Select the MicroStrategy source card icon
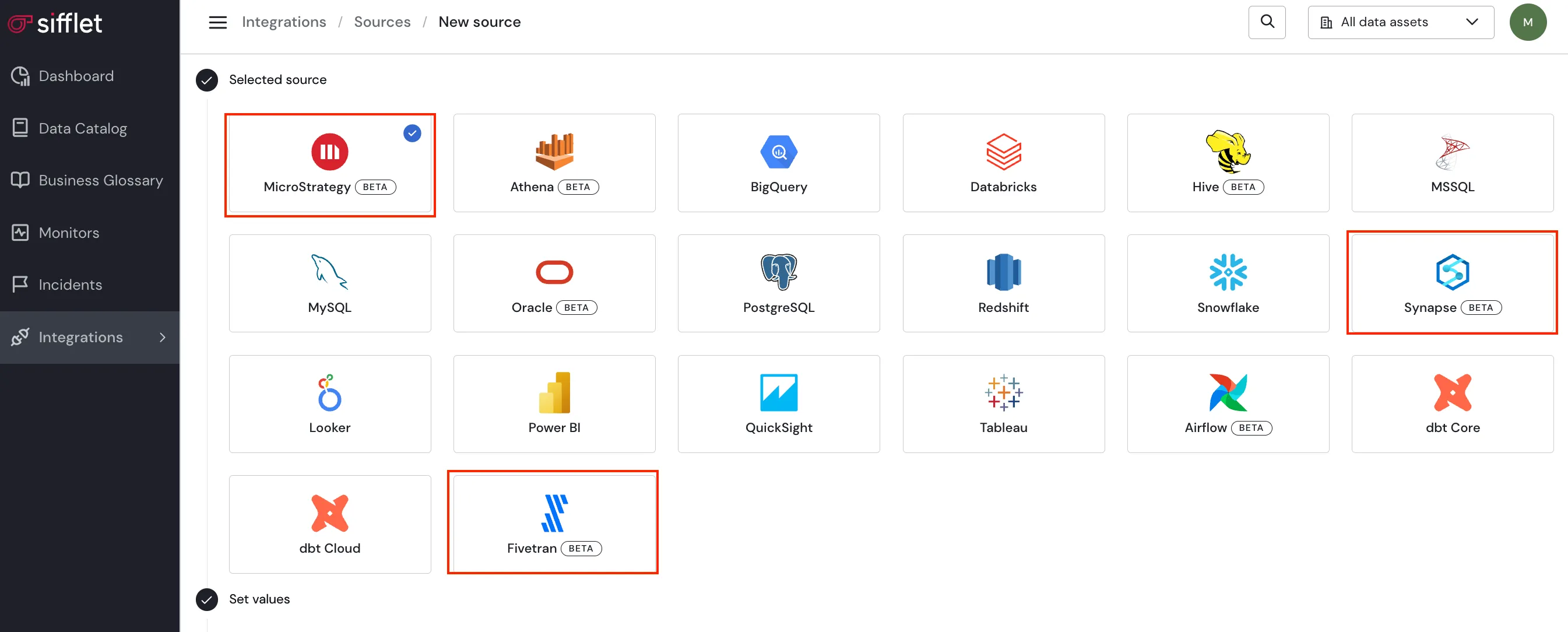This screenshot has width=1568, height=632. pos(329,152)
